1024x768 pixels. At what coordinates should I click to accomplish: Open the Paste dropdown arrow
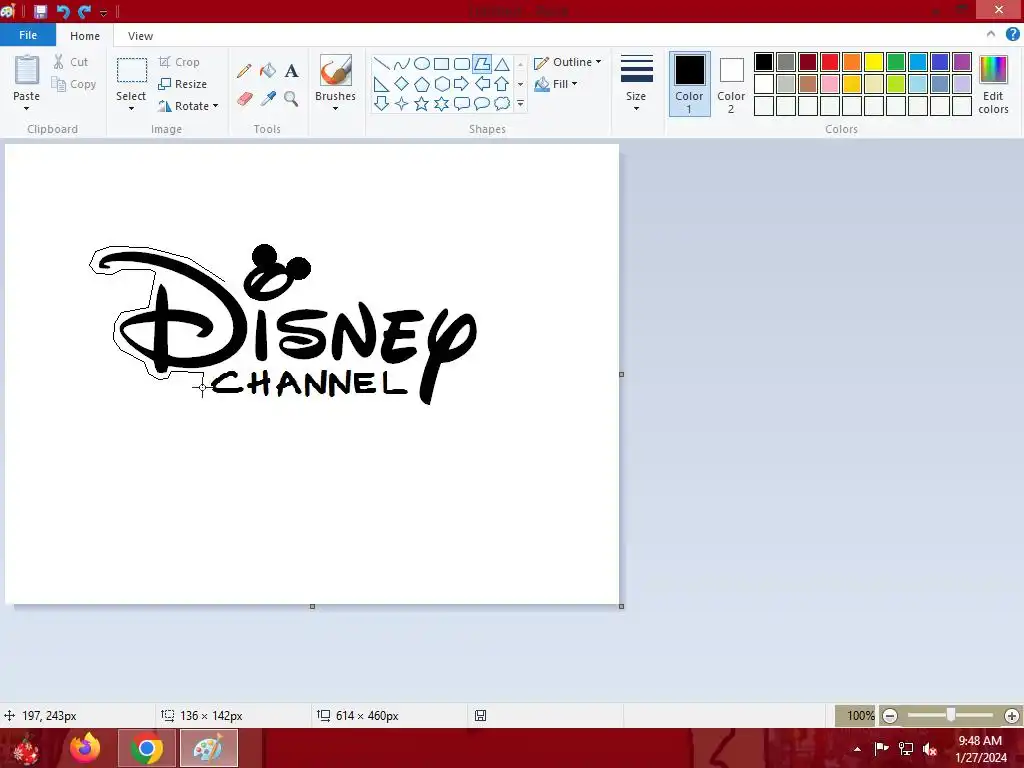[26, 109]
